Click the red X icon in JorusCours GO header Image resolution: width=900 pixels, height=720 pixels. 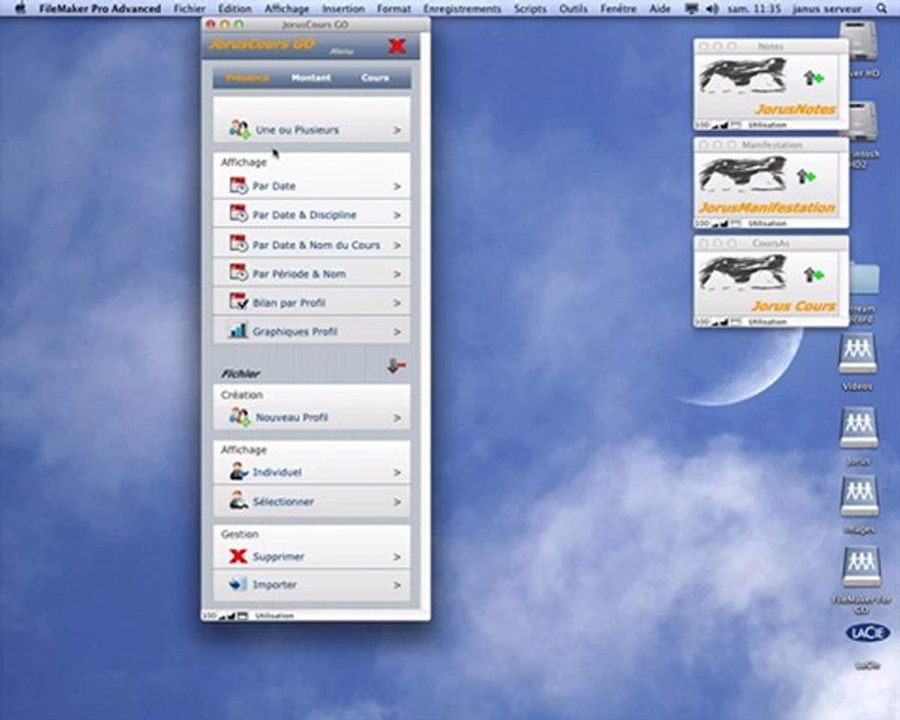click(x=397, y=46)
